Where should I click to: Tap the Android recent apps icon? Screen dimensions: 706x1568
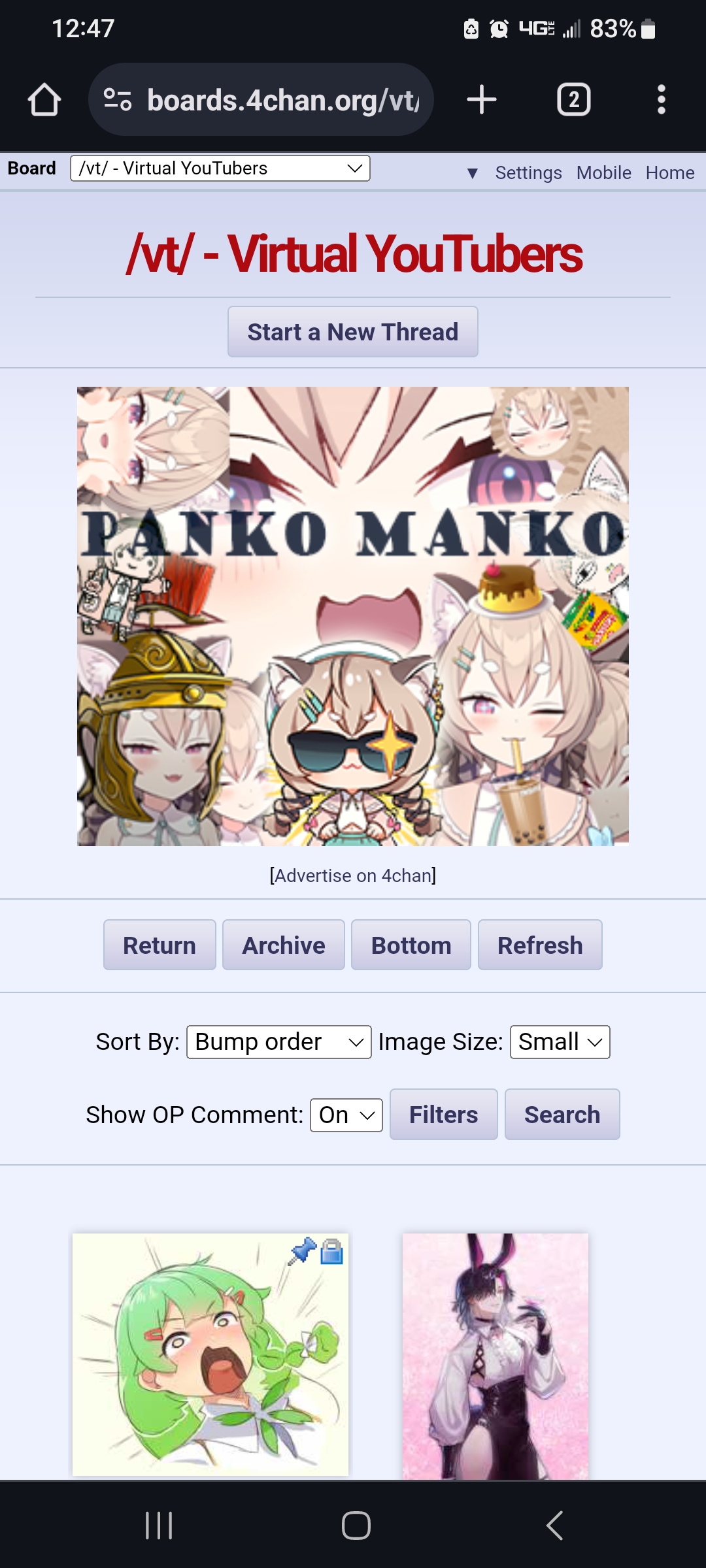coord(159,1526)
